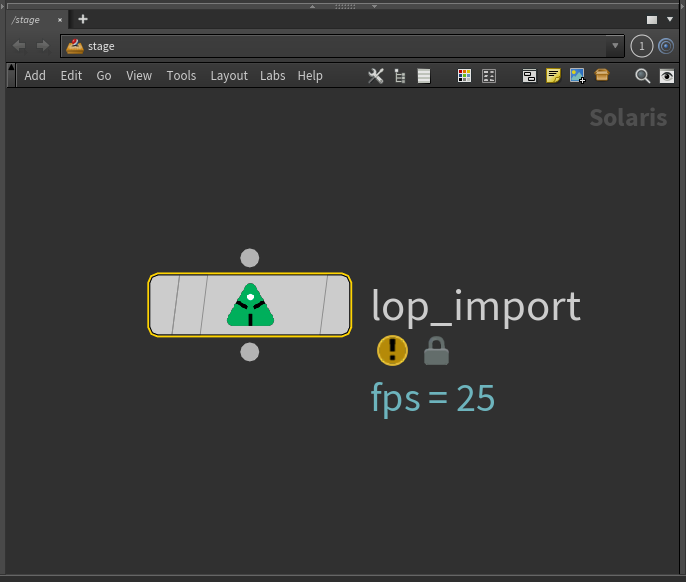The height and width of the screenshot is (582, 686).
Task: Open the Labs menu
Action: click(x=273, y=76)
